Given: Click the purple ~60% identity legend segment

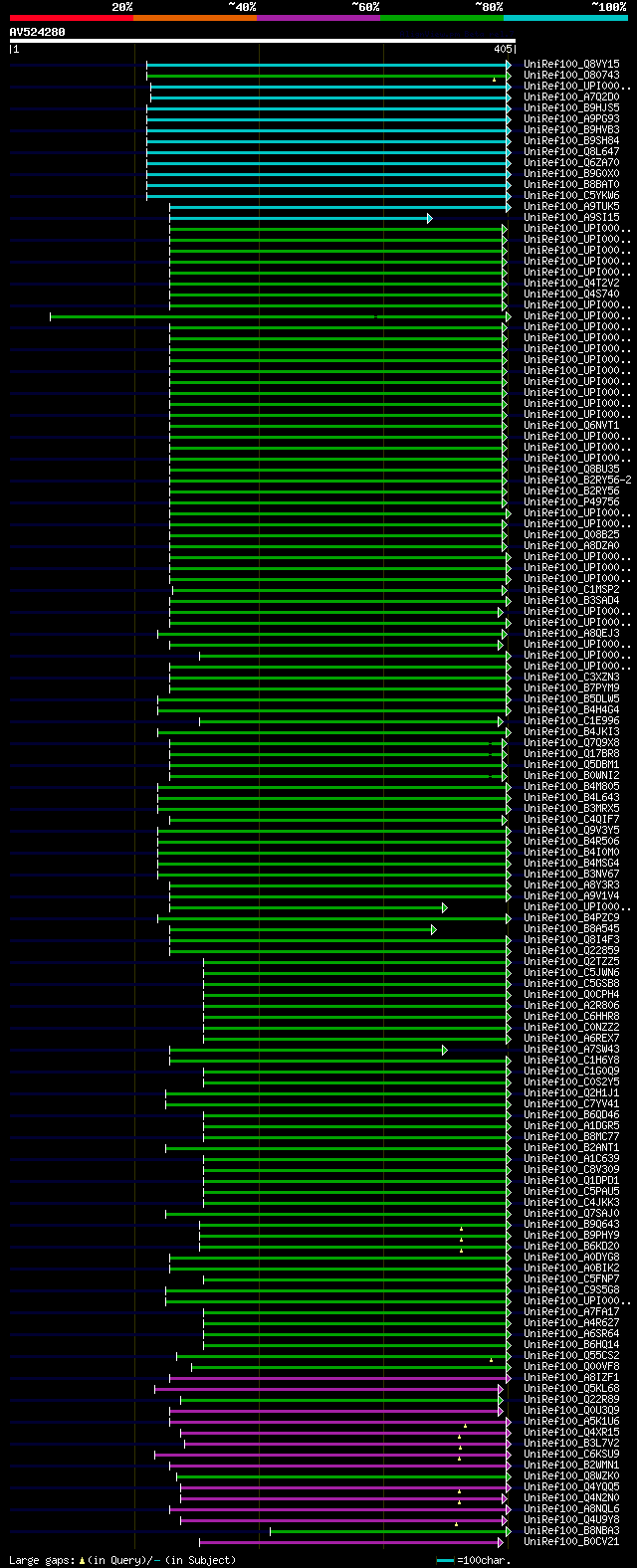Looking at the screenshot, I should 318,18.
